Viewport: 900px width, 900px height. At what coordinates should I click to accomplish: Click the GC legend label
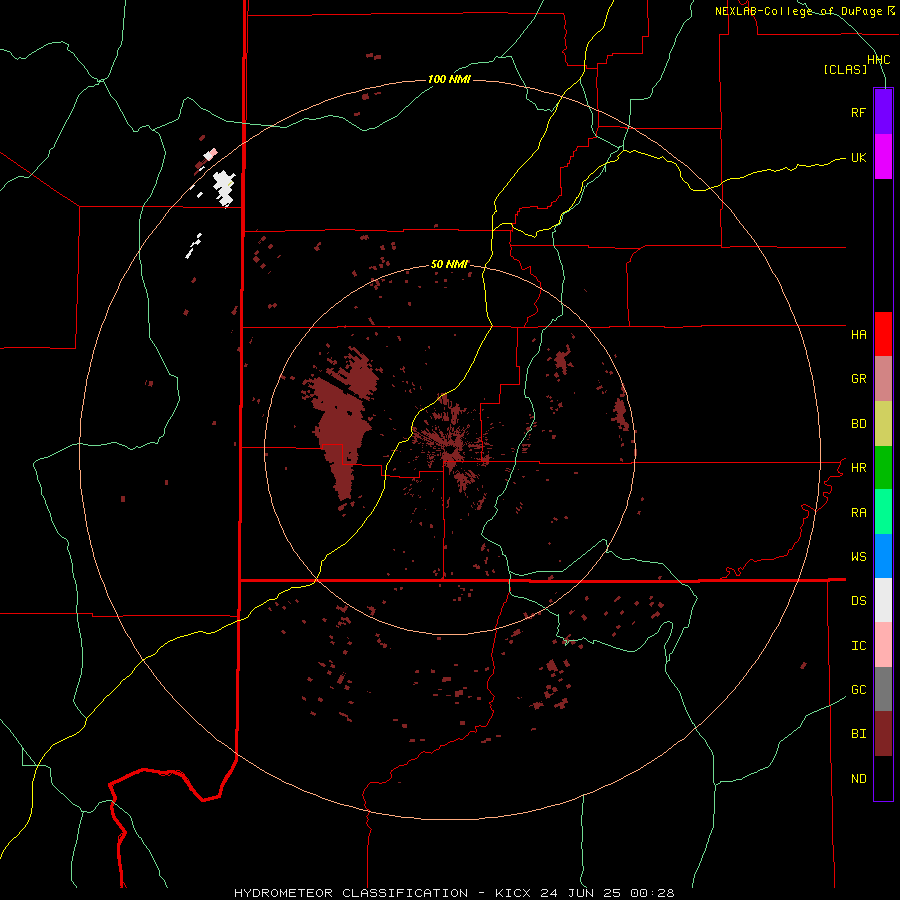(858, 690)
